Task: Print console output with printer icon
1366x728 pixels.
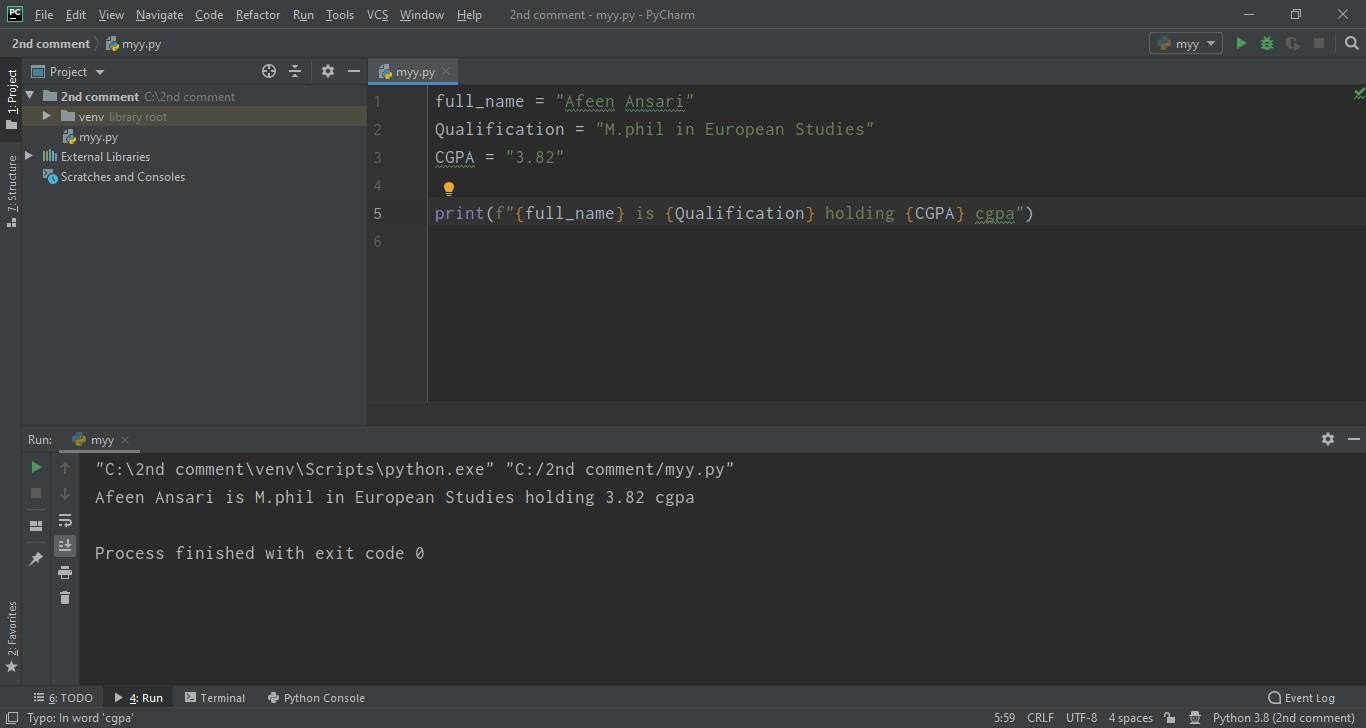Action: click(x=65, y=571)
